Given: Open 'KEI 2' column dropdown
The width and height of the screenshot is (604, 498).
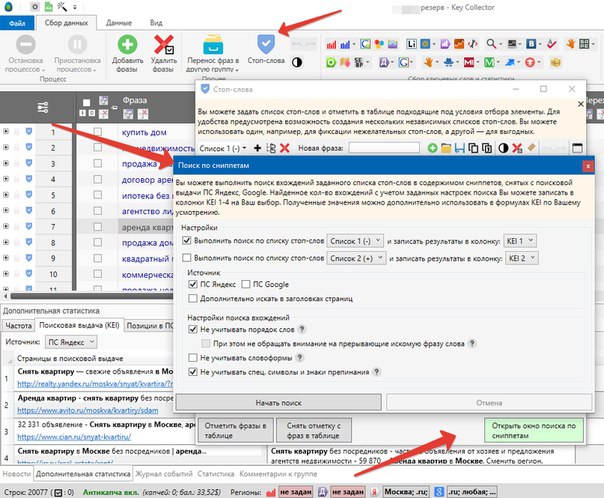Looking at the screenshot, I should coord(522,258).
